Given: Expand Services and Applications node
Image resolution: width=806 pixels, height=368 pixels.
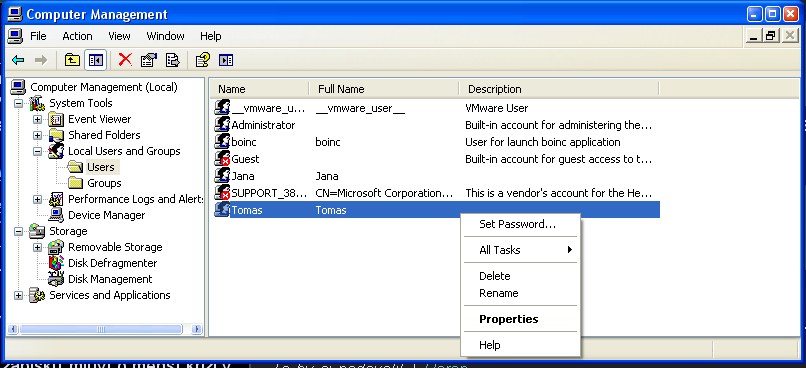Looking at the screenshot, I should (x=19, y=295).
